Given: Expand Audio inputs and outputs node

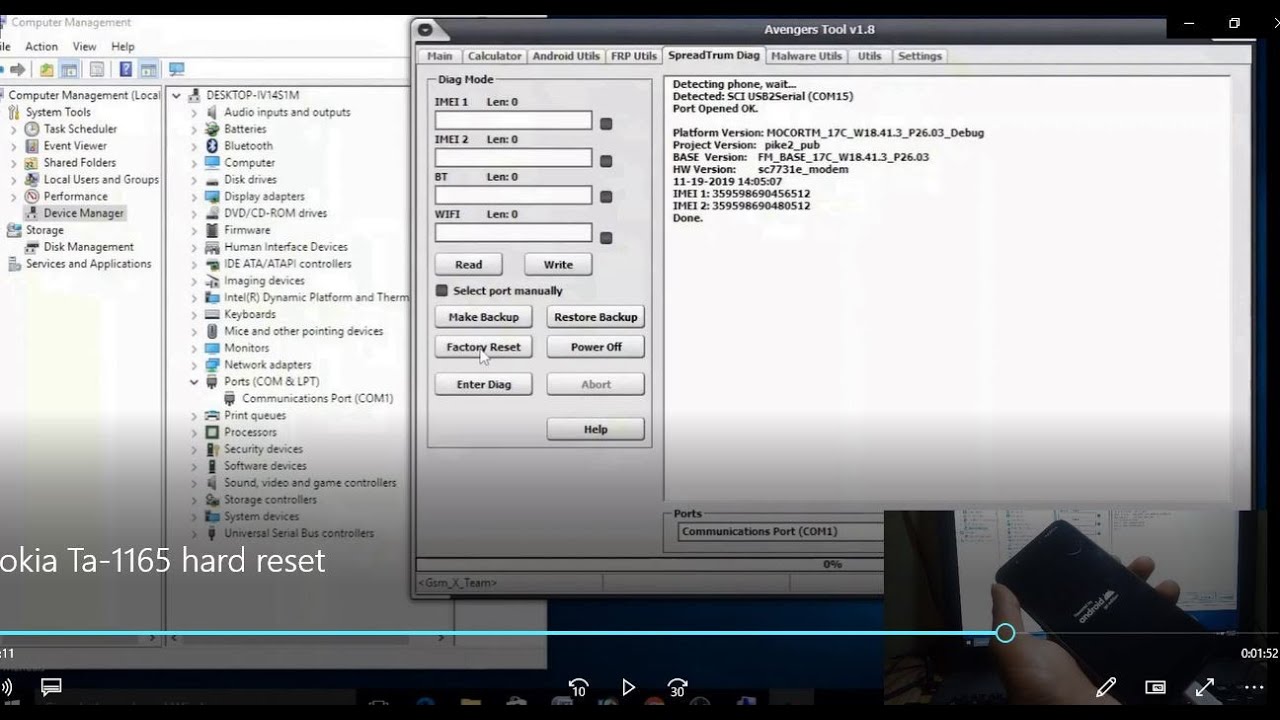Looking at the screenshot, I should (194, 113).
